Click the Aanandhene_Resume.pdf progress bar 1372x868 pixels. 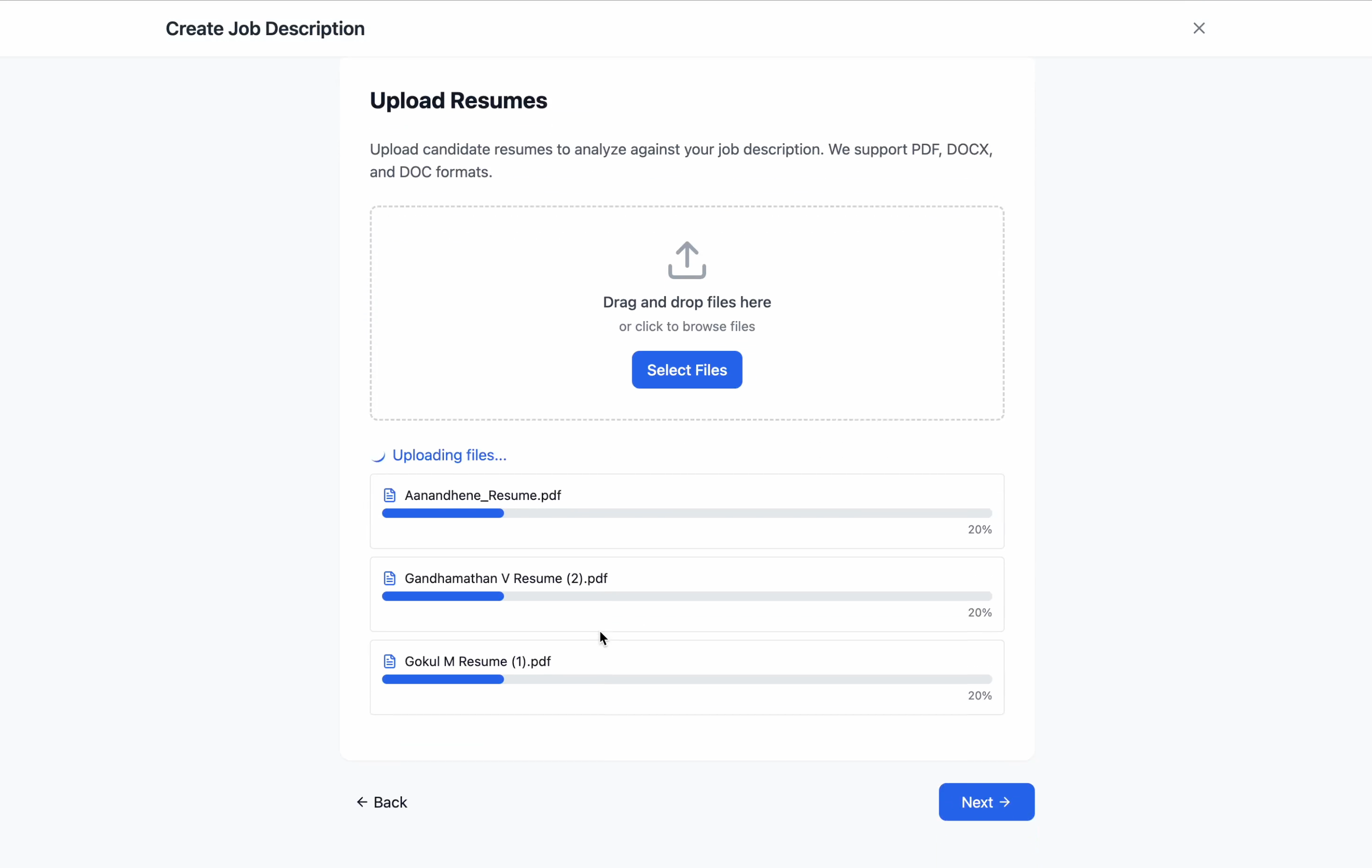point(686,513)
